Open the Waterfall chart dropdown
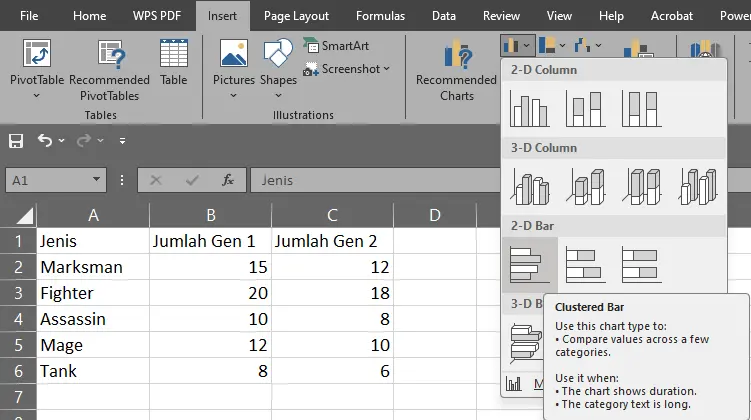751x420 pixels. 588,46
